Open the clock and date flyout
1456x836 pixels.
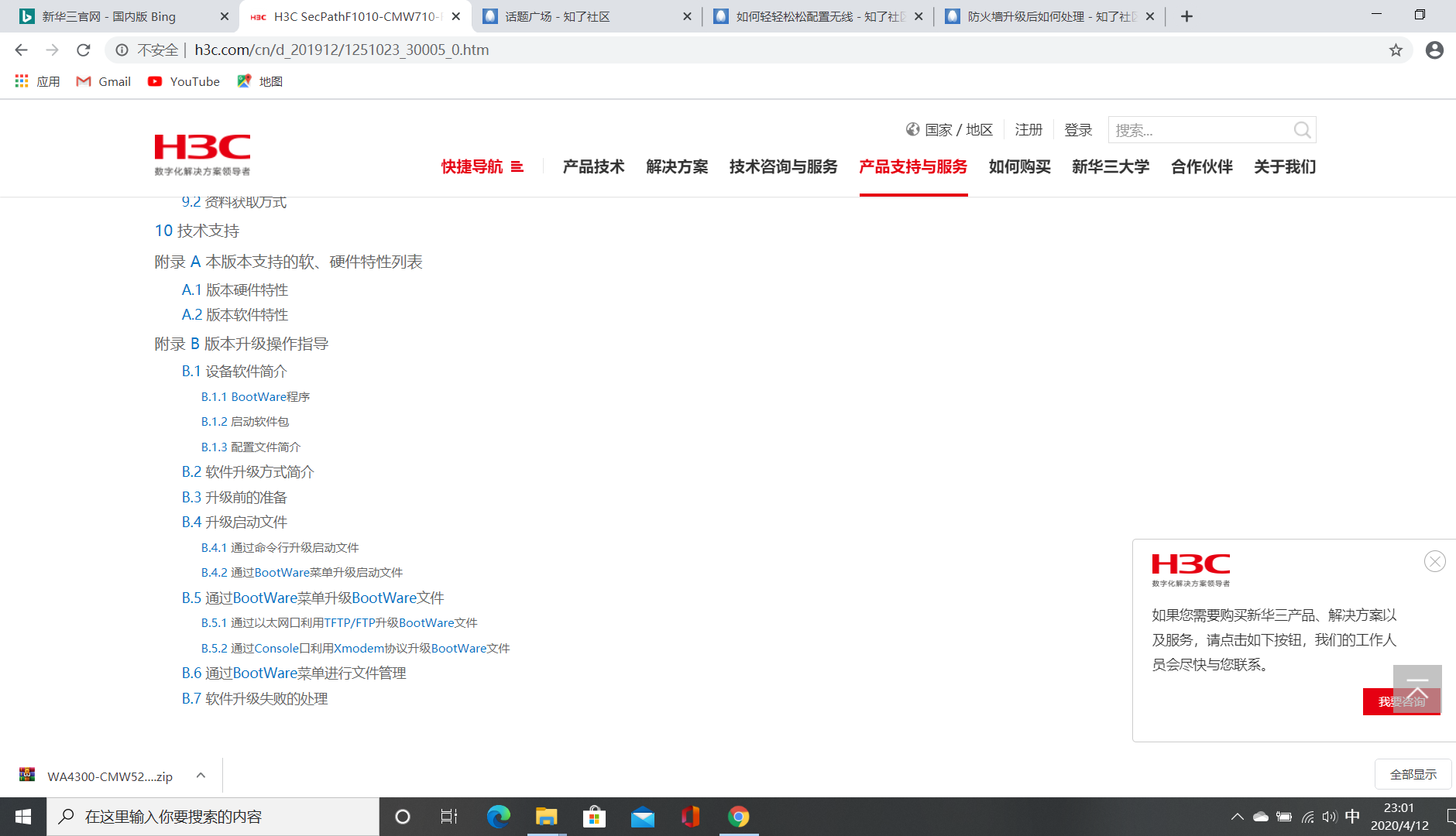click(1399, 817)
